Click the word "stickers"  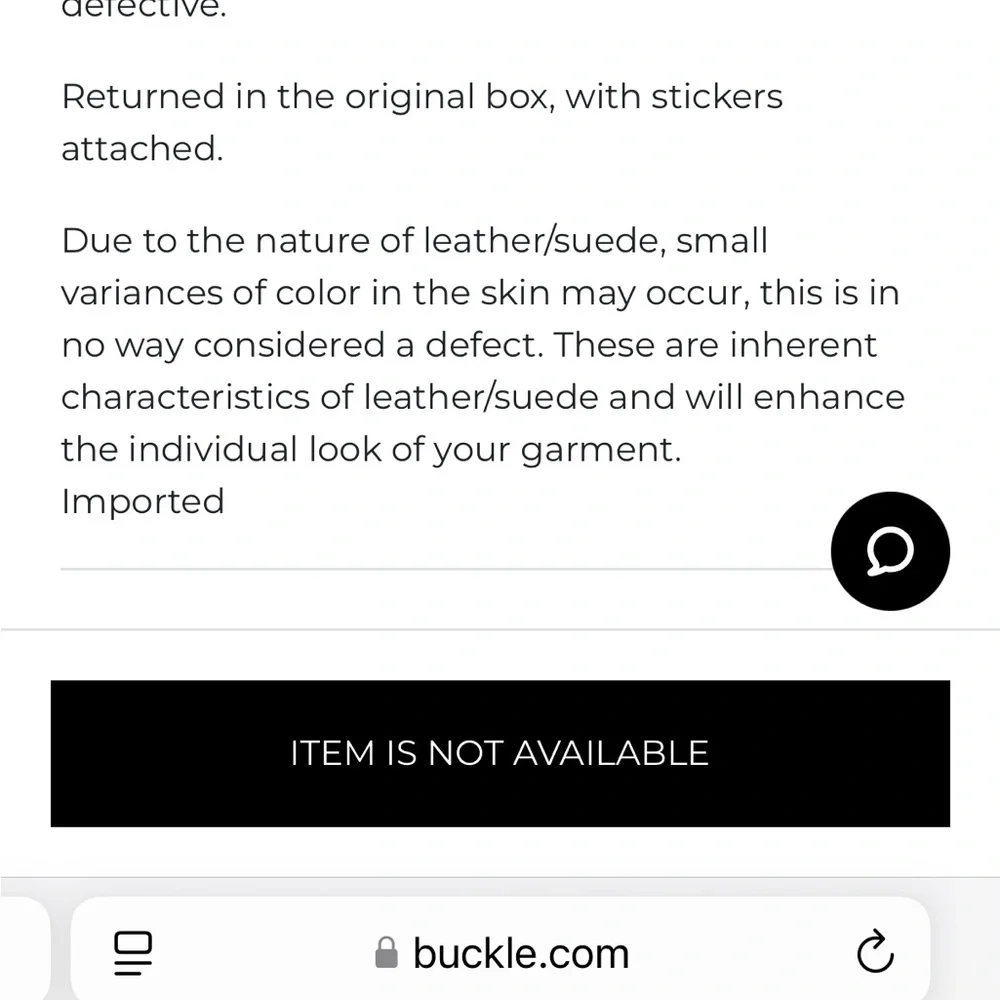coord(716,97)
